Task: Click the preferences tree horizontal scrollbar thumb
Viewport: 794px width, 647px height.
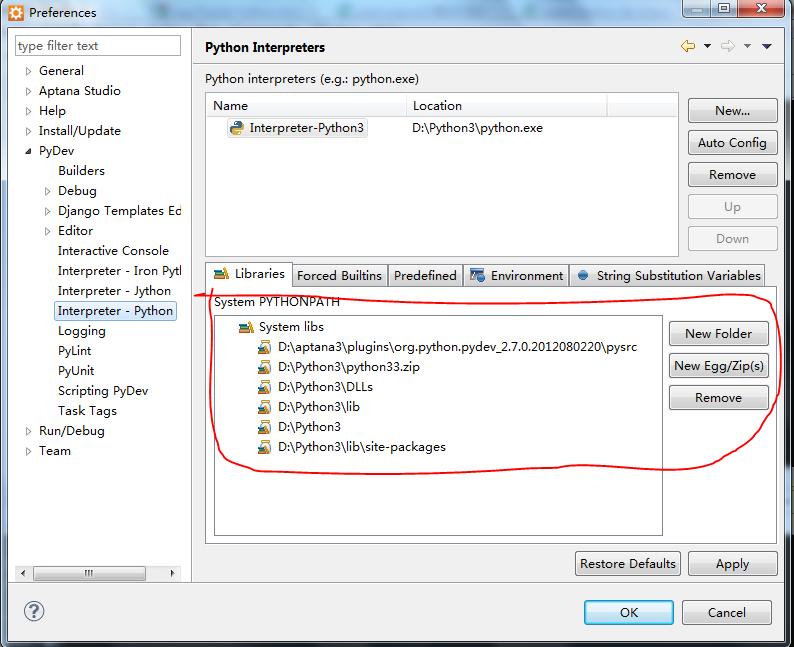Action: 89,573
